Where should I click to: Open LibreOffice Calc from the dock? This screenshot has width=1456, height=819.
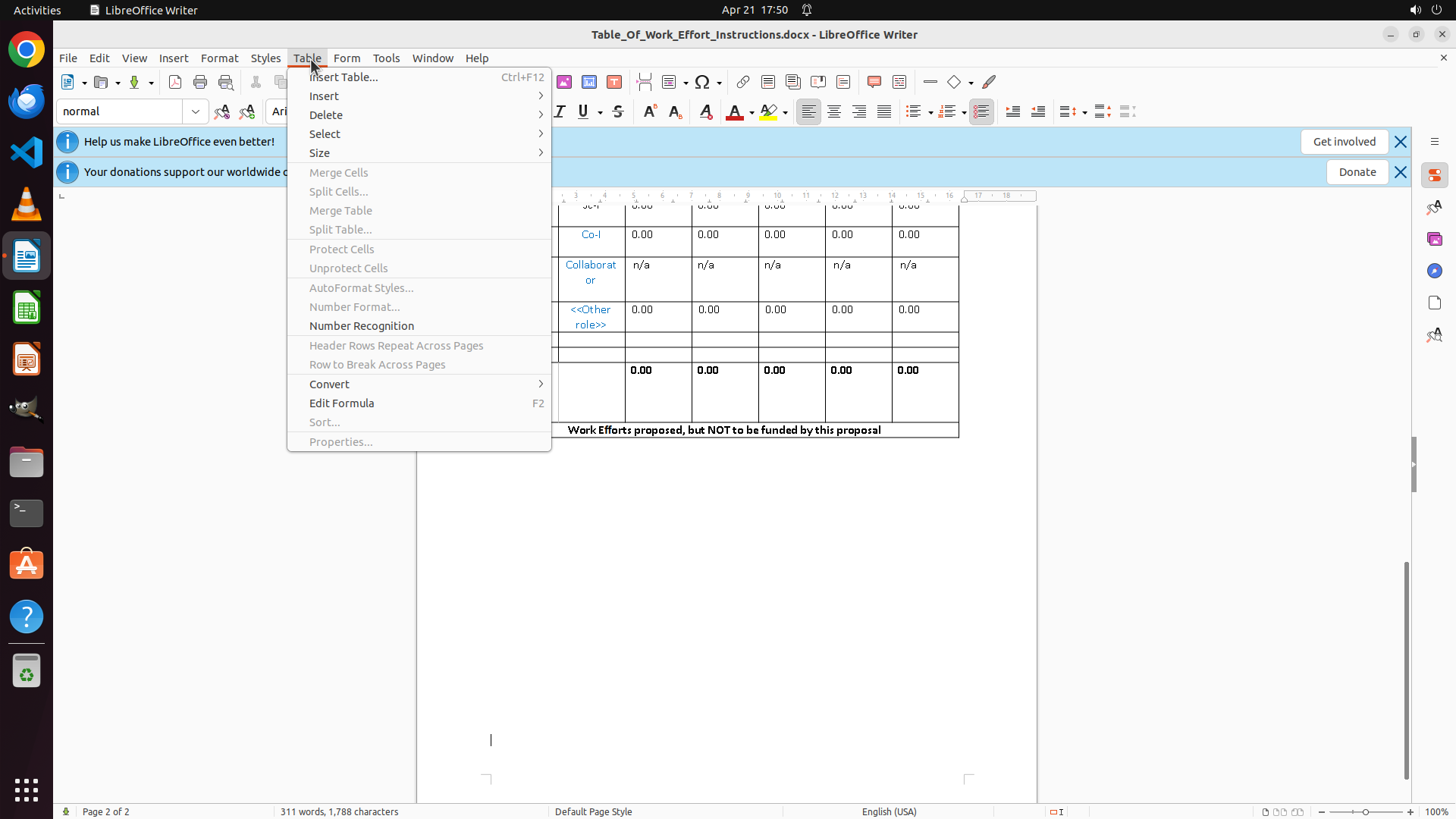coord(27,308)
